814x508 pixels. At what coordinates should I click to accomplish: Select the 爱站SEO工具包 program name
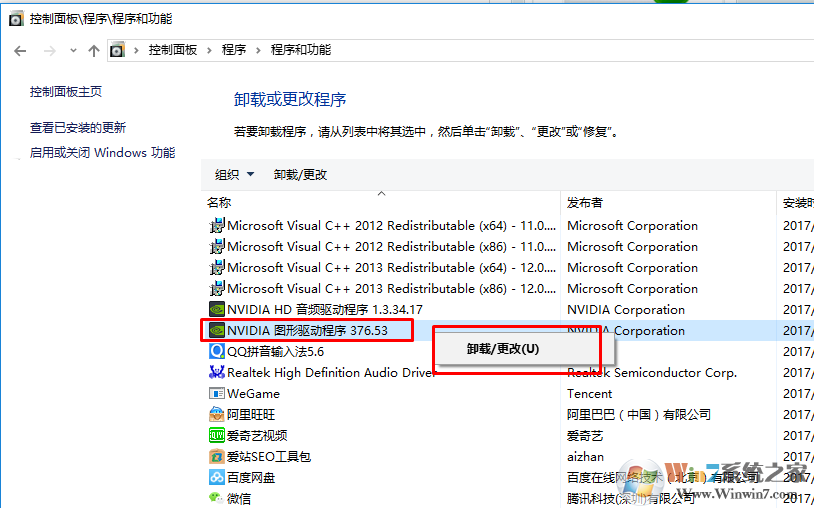tap(269, 457)
